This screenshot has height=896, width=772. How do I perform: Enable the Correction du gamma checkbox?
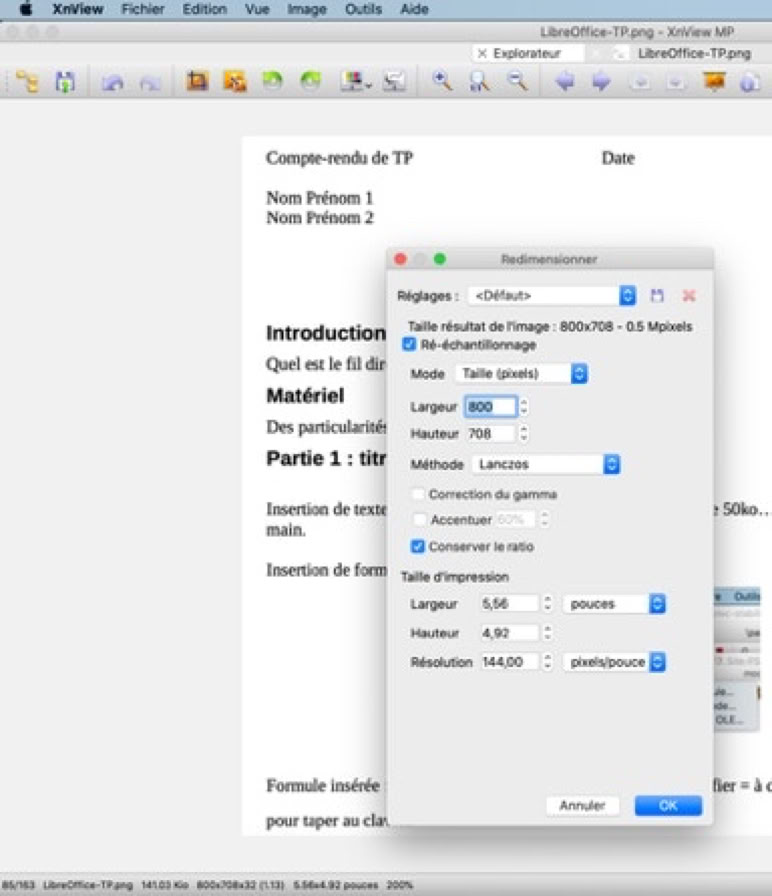419,494
